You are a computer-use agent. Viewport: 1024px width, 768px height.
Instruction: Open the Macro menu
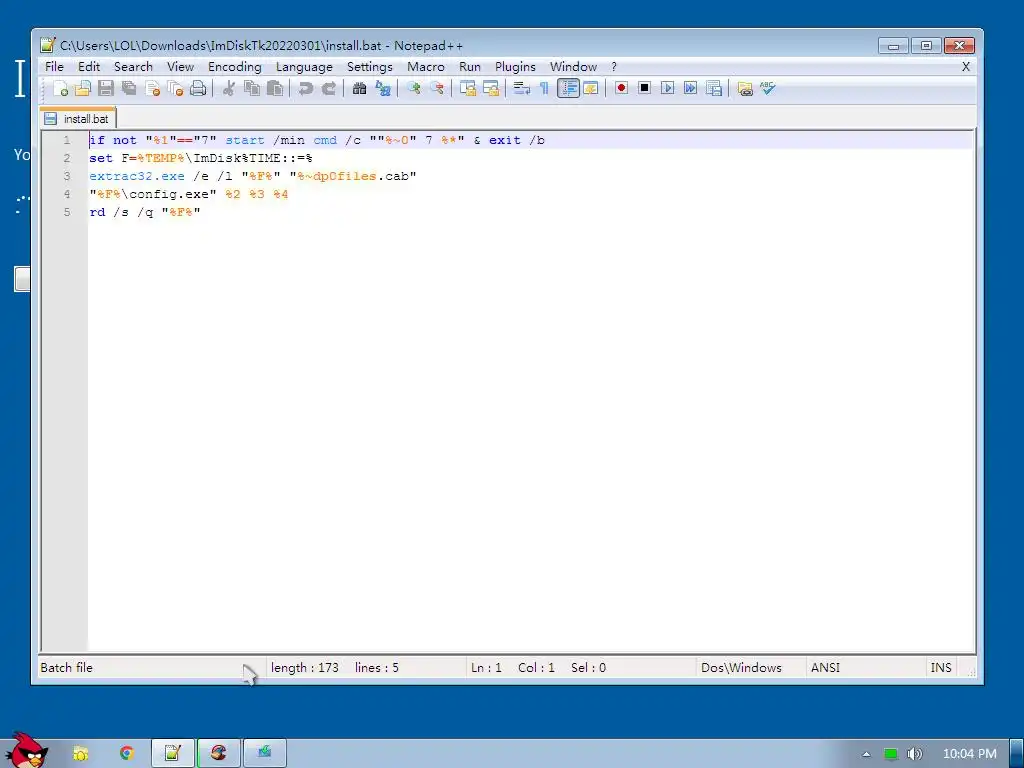[426, 67]
